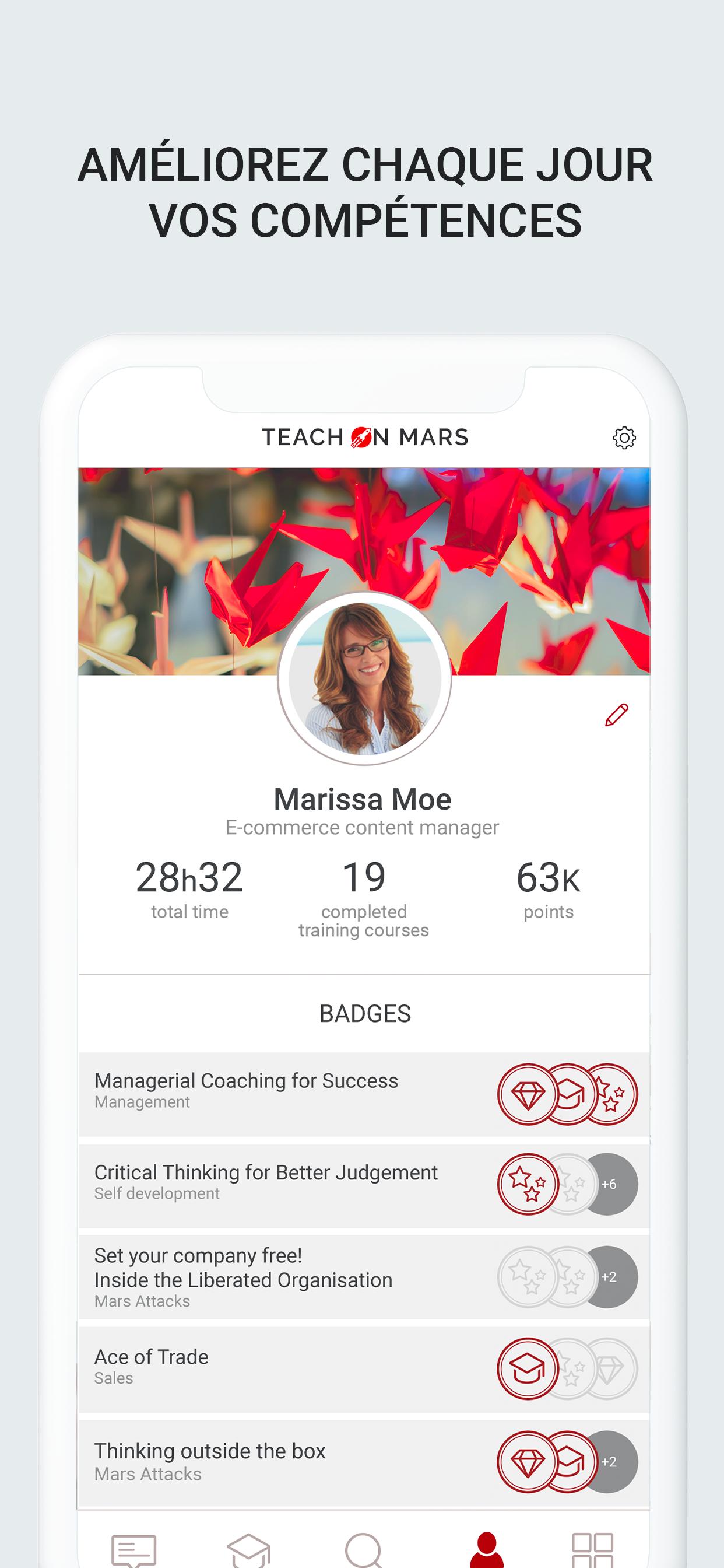Viewport: 724px width, 1568px height.
Task: Tap the diamond badge for Managerial Coaching
Action: tap(528, 1094)
